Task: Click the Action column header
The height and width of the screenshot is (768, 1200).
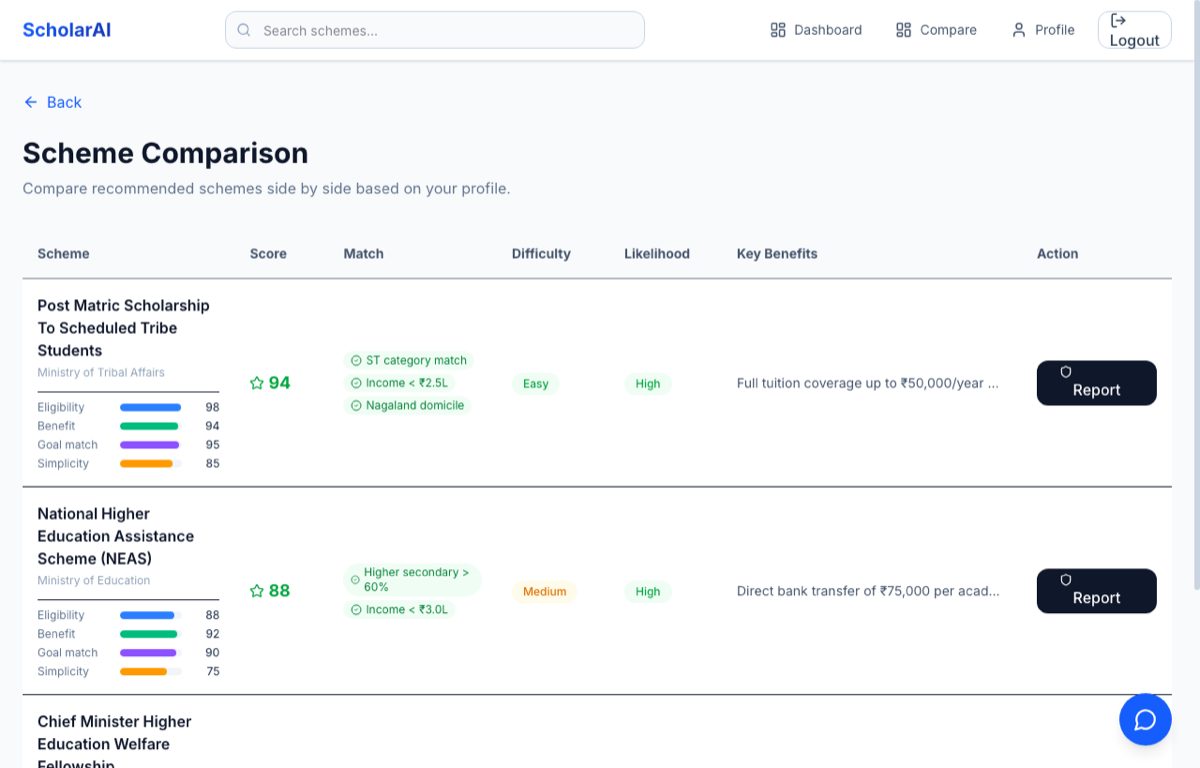Action: (1057, 254)
